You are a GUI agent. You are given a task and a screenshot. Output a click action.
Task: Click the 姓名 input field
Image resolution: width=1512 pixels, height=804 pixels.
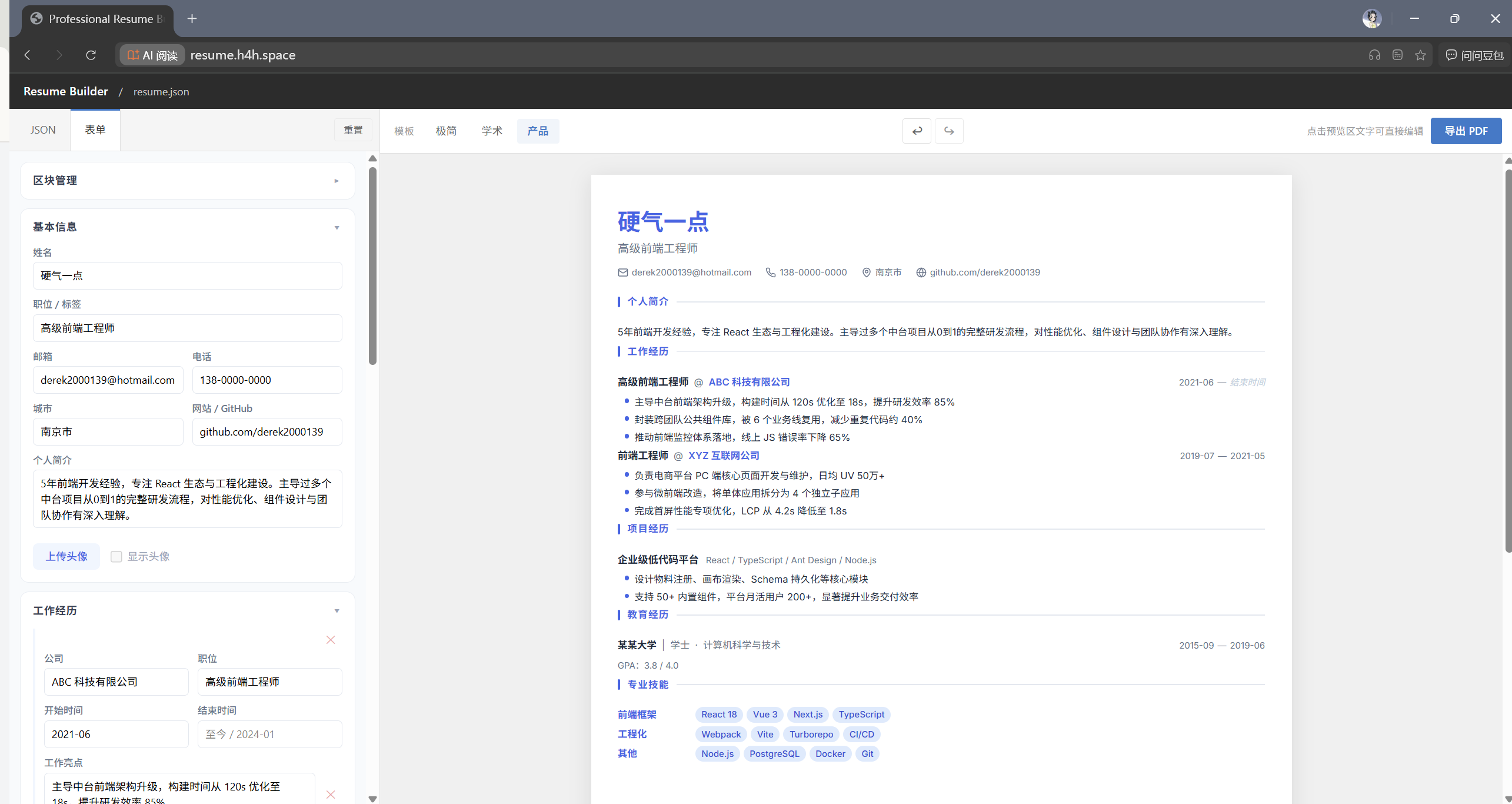pyautogui.click(x=187, y=275)
